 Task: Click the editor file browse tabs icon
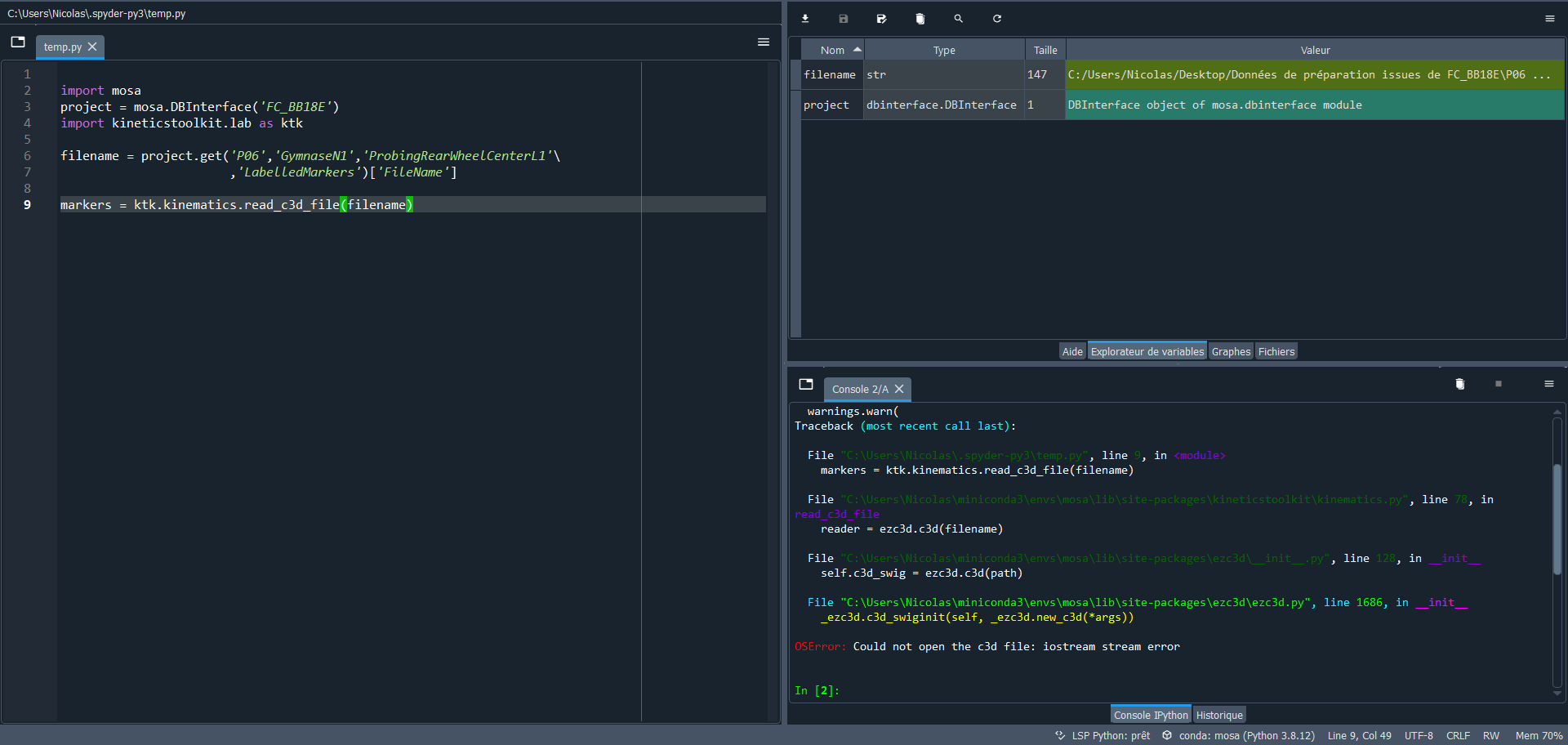click(18, 42)
